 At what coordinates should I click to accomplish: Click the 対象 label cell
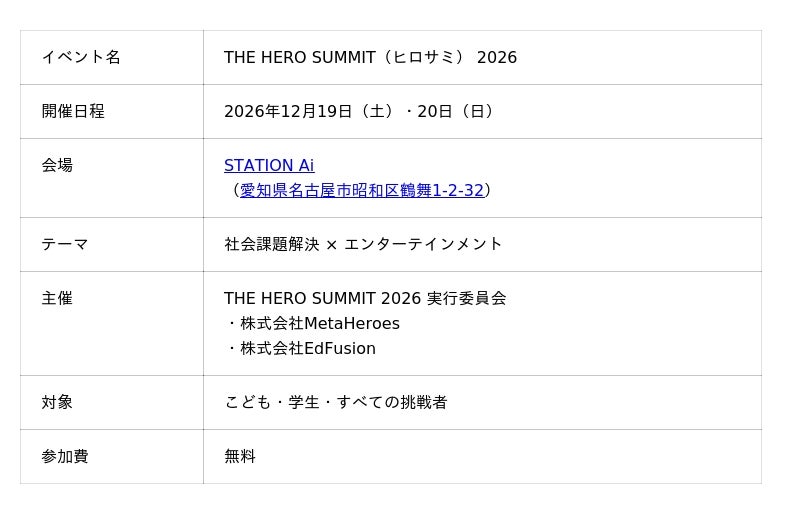click(x=57, y=403)
